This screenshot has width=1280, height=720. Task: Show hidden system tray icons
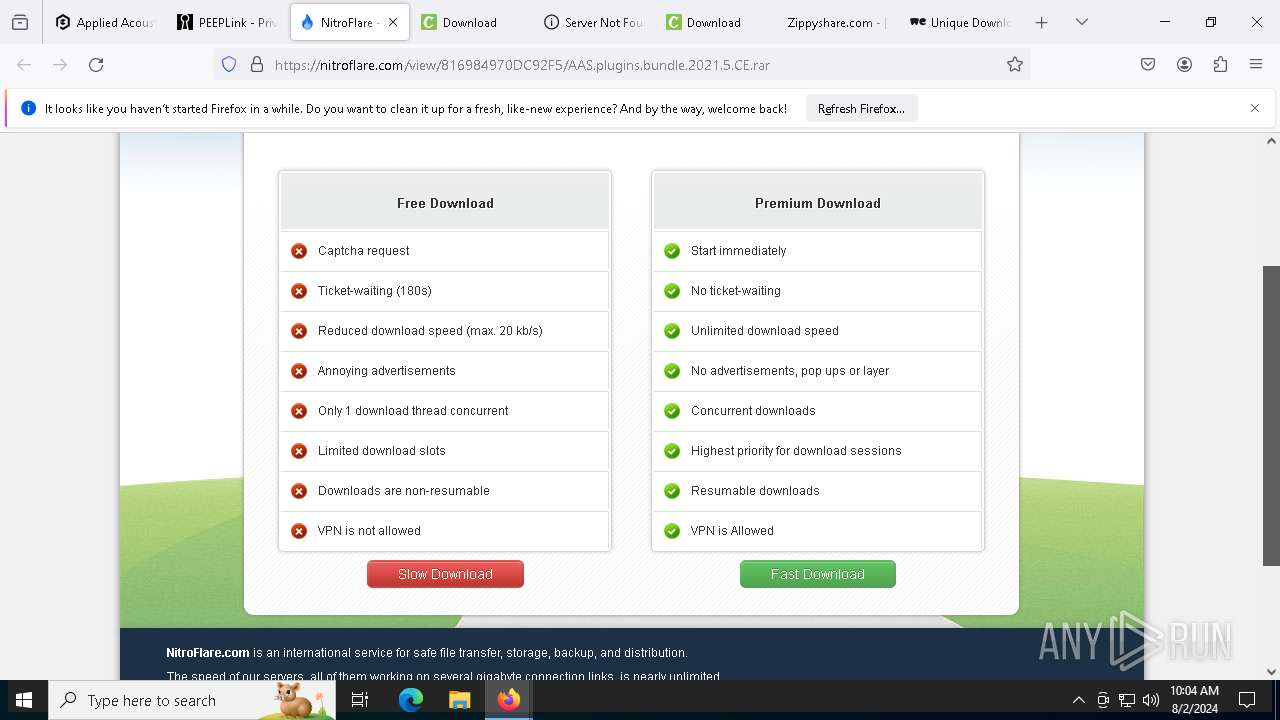pos(1078,700)
